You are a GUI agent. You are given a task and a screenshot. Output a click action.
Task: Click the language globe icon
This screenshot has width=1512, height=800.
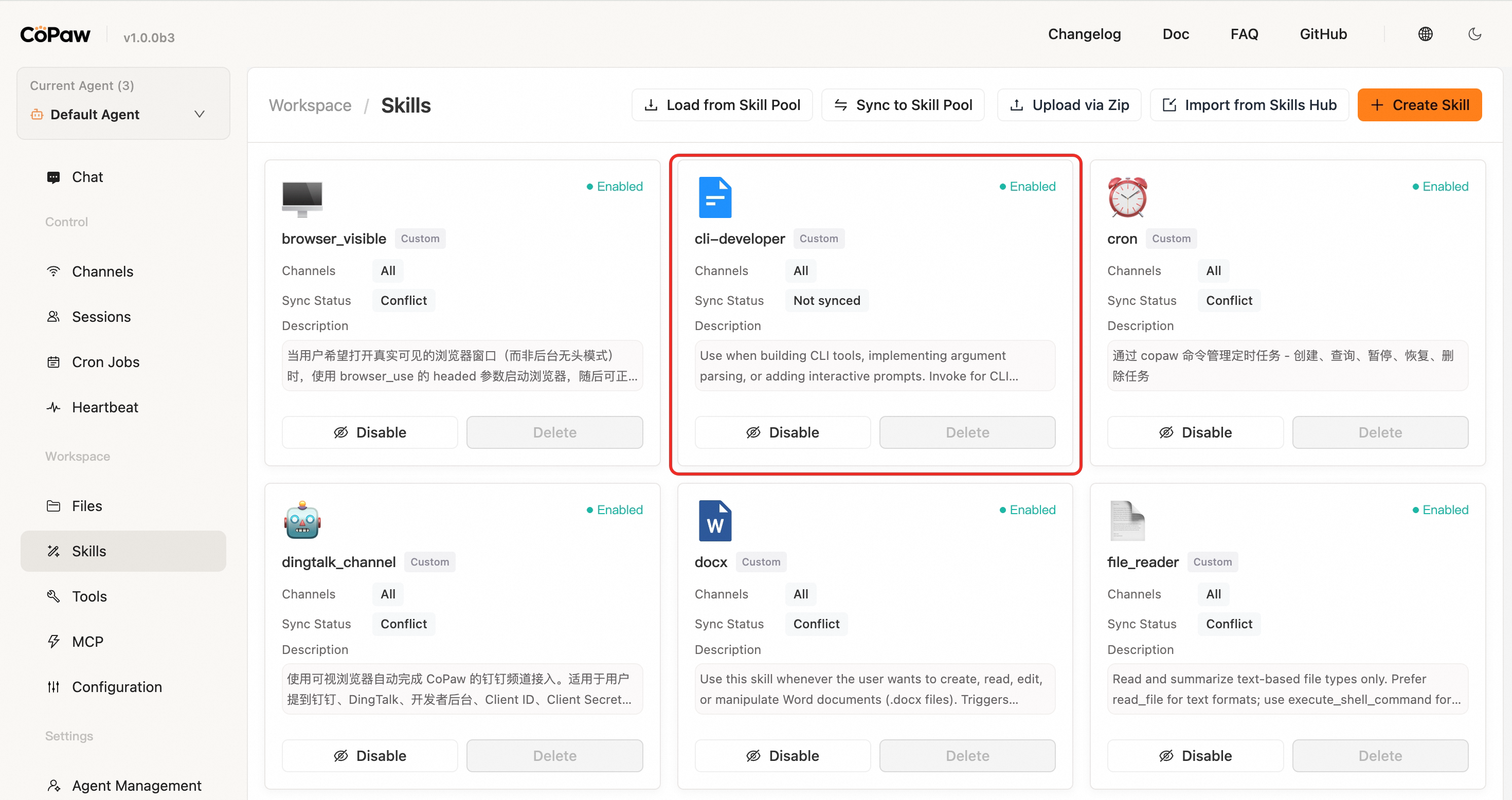click(1425, 34)
